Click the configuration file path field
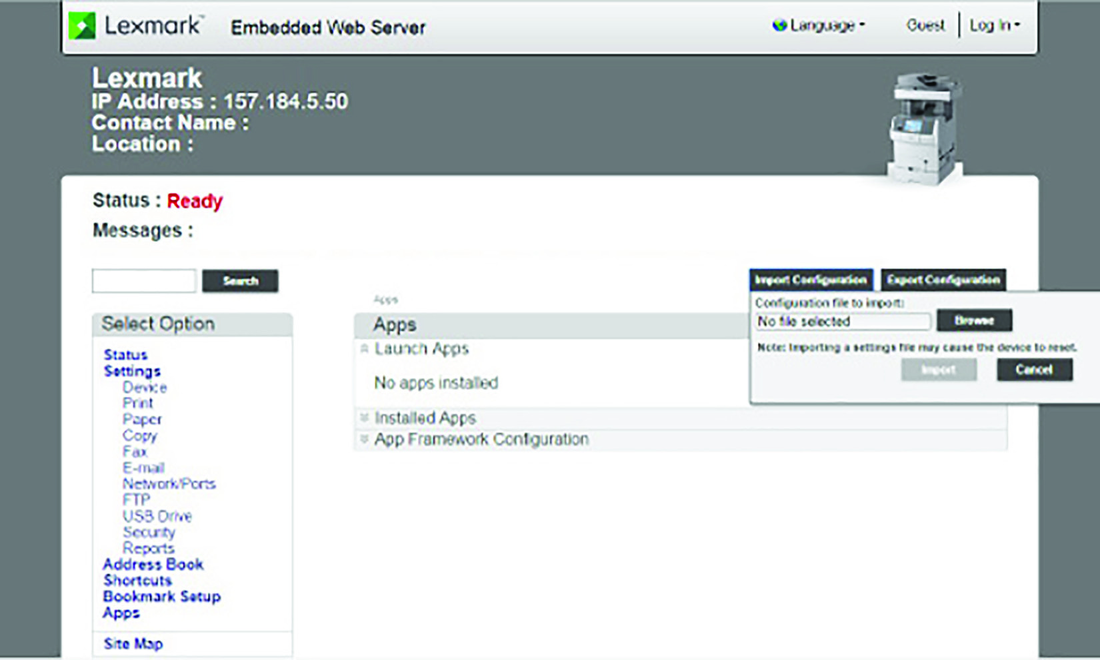The height and width of the screenshot is (660, 1100). point(843,321)
